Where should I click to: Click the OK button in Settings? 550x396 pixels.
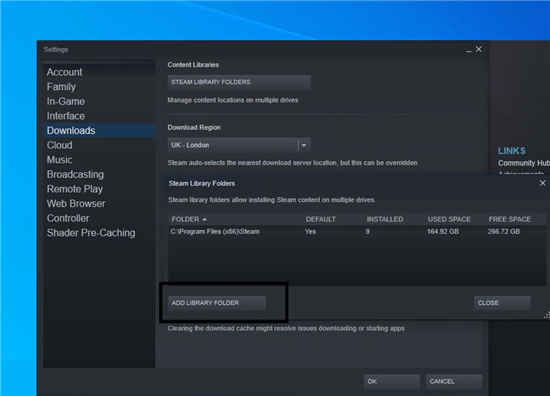pyautogui.click(x=391, y=381)
